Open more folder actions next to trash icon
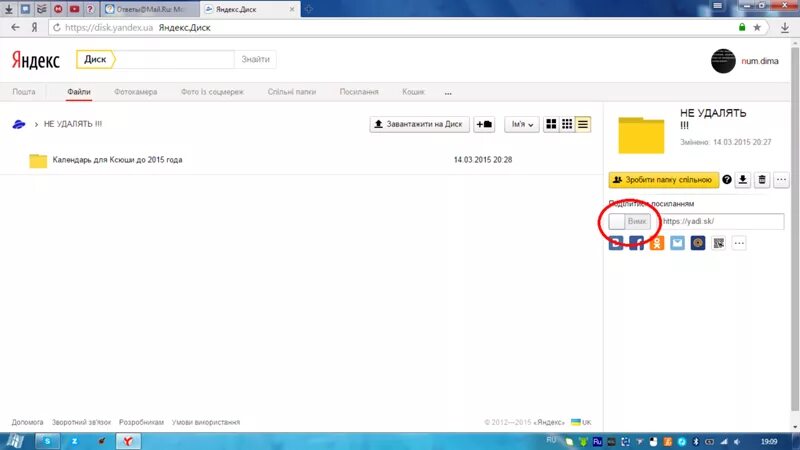Image resolution: width=800 pixels, height=450 pixels. tap(781, 180)
